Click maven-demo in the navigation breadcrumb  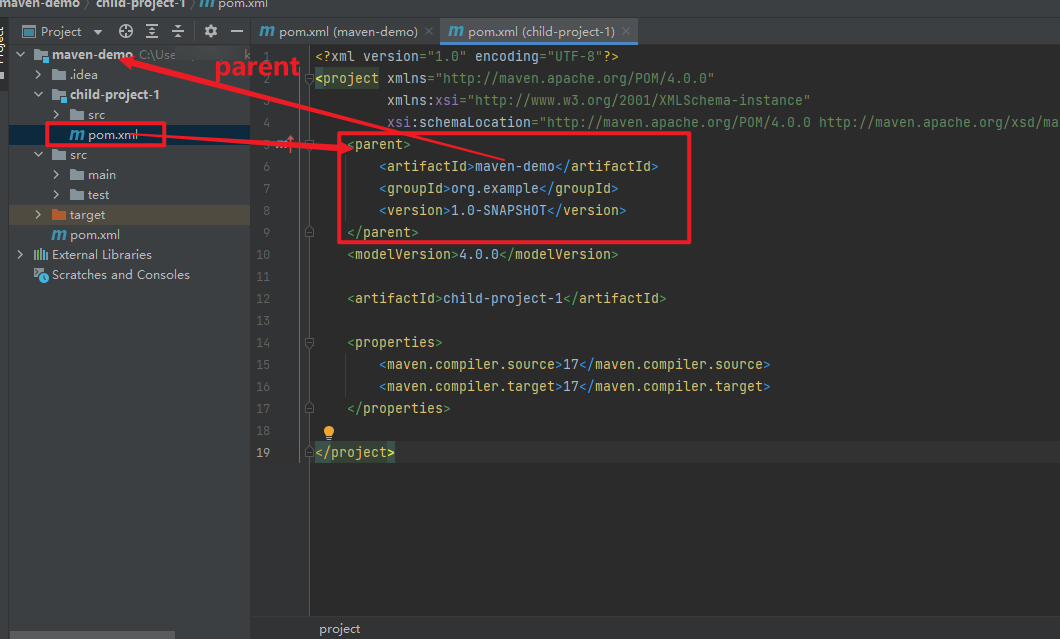click(x=40, y=4)
